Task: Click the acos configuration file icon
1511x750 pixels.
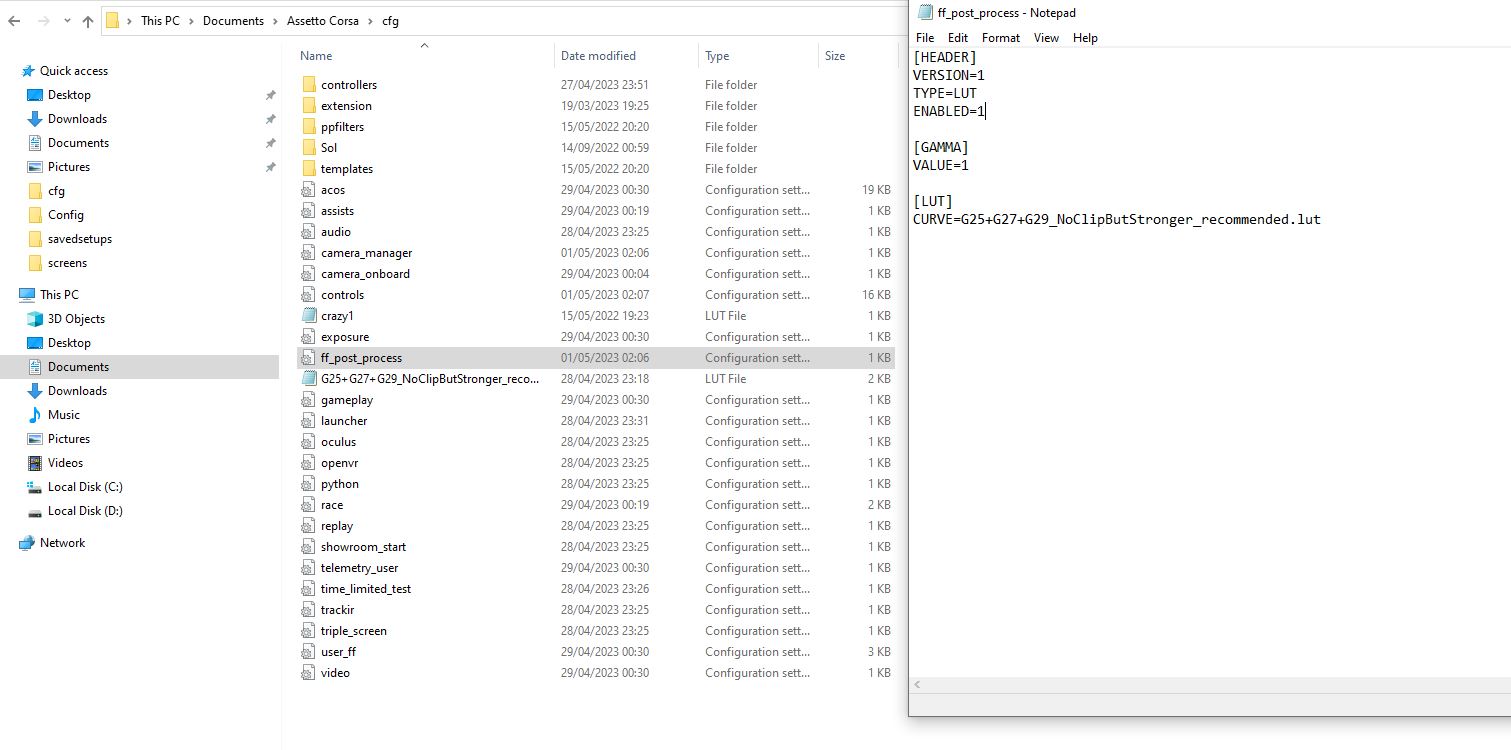Action: [309, 190]
